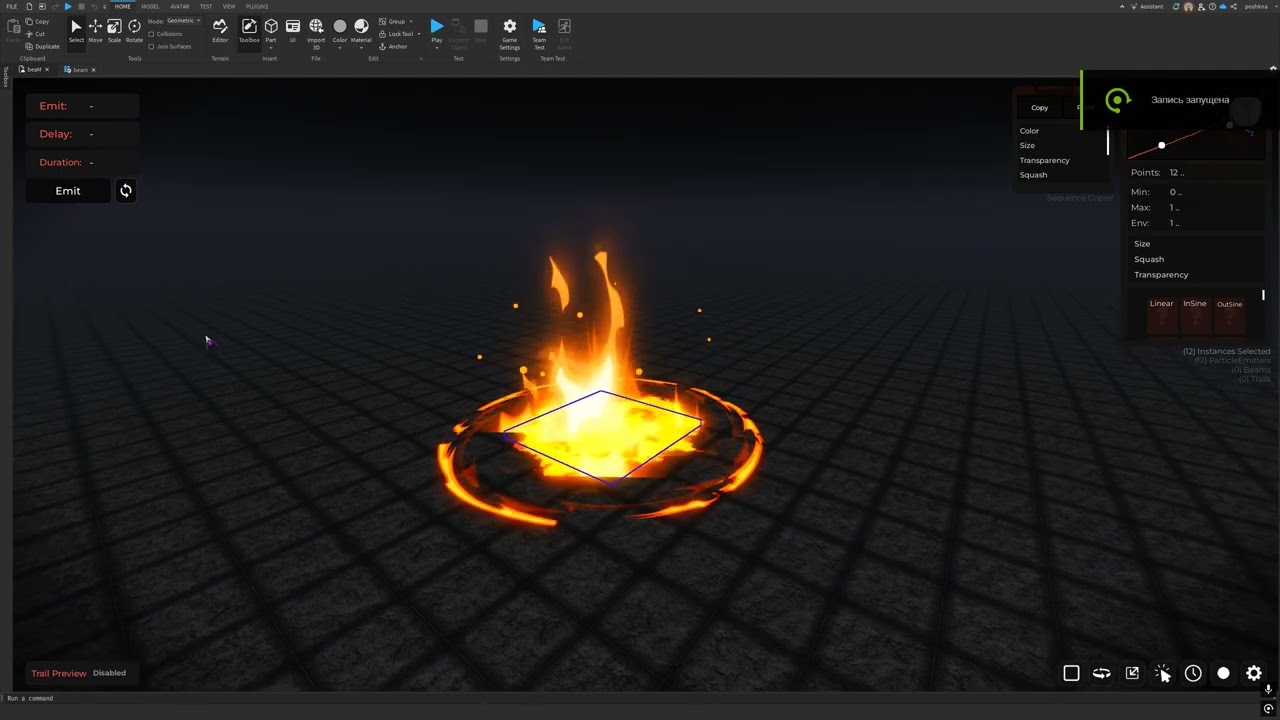Open the Terrain Editor
This screenshot has width=1280, height=720.
[220, 31]
